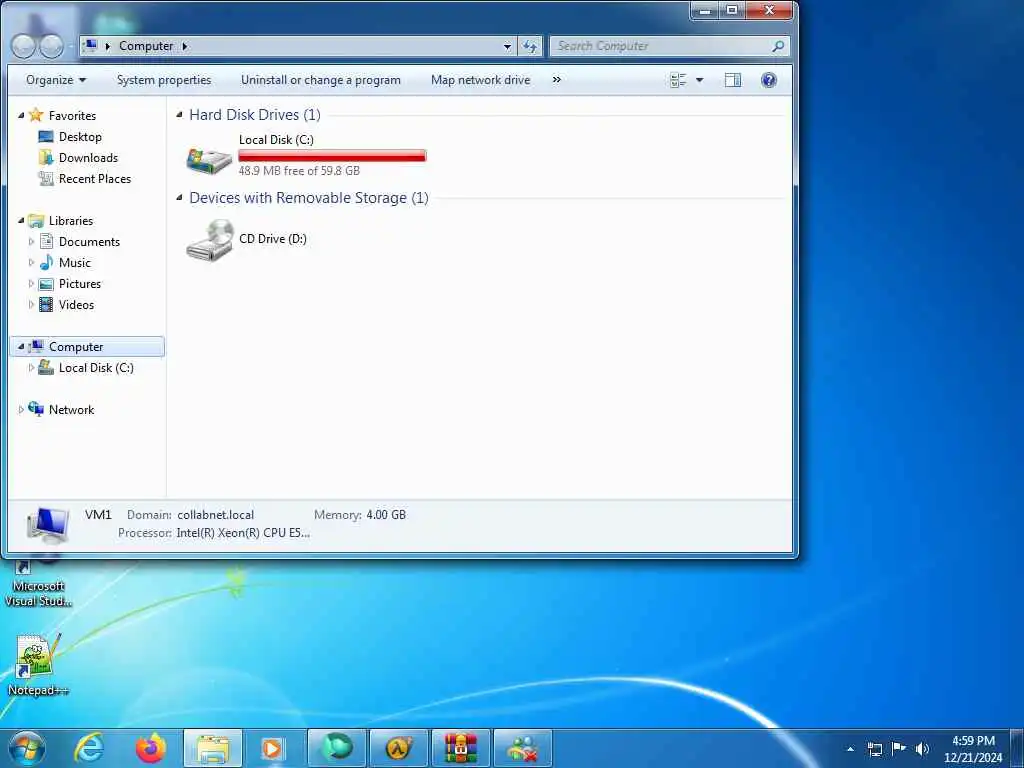Expand the Music library

click(31, 263)
